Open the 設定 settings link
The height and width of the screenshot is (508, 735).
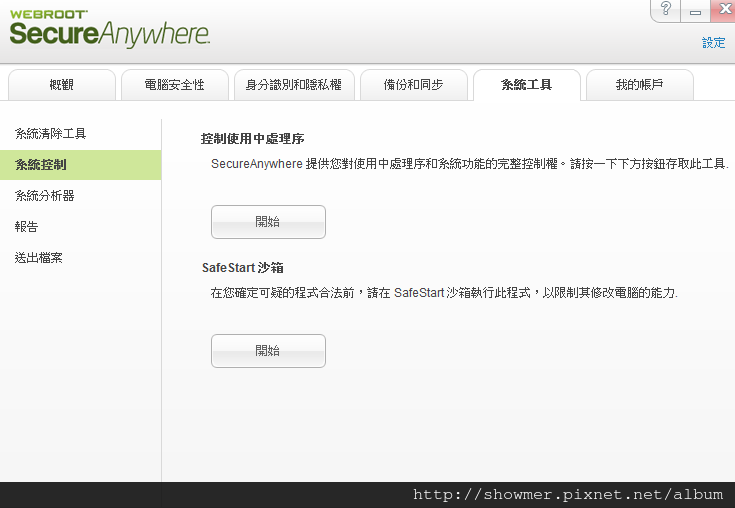point(713,43)
